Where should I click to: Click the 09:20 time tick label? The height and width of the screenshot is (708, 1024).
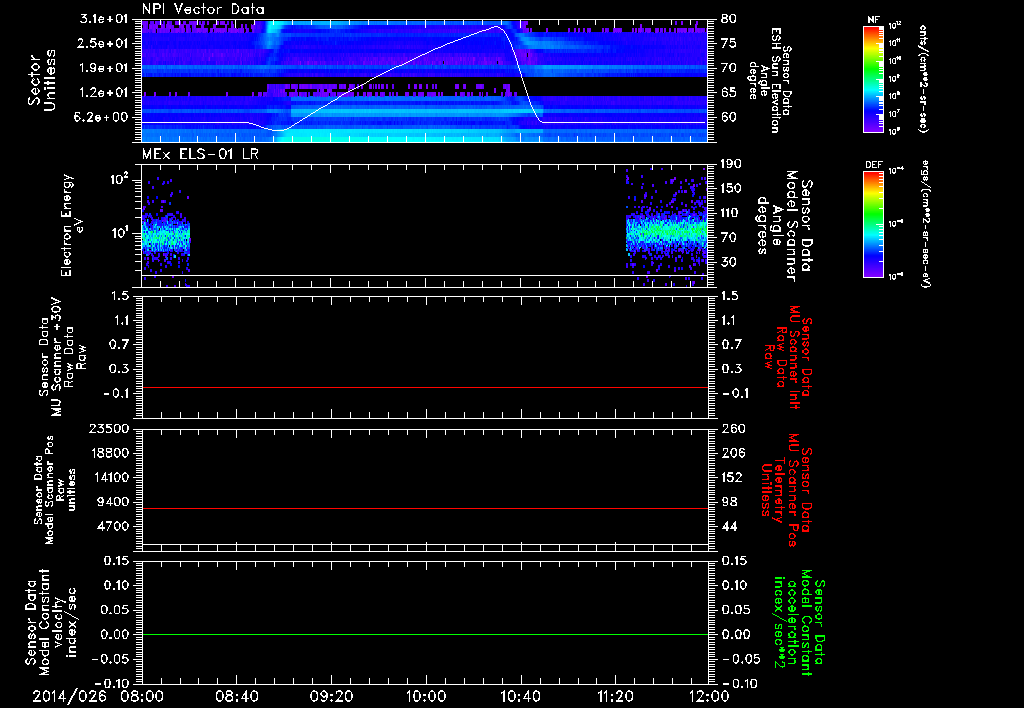click(x=332, y=696)
